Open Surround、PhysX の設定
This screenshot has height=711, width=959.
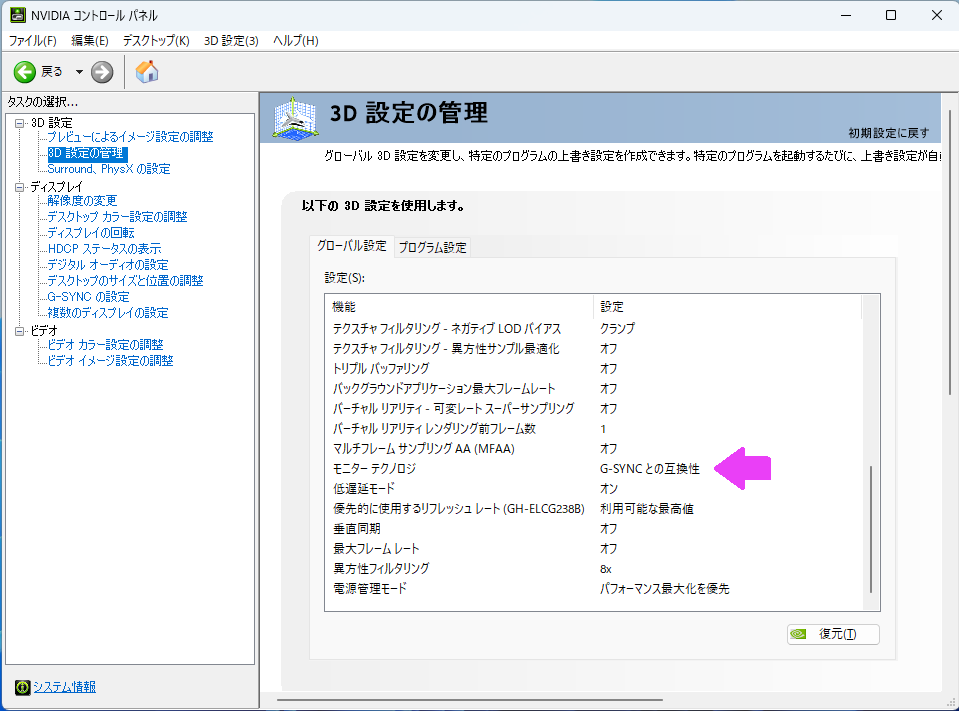(x=109, y=169)
